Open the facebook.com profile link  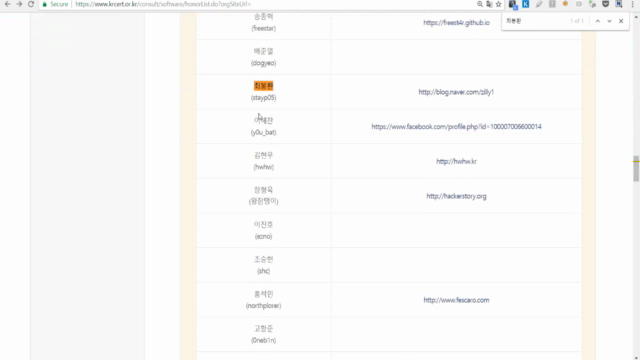(x=456, y=127)
